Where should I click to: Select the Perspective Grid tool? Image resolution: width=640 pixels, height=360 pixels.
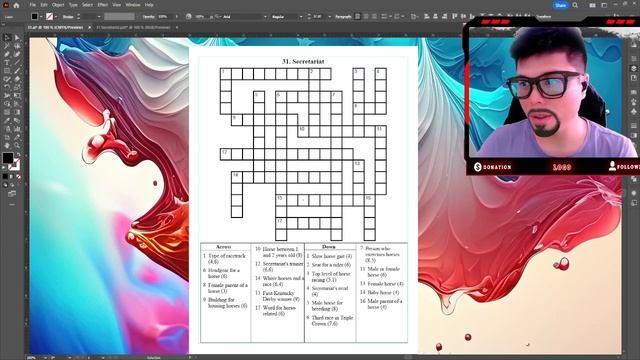pyautogui.click(x=17, y=104)
